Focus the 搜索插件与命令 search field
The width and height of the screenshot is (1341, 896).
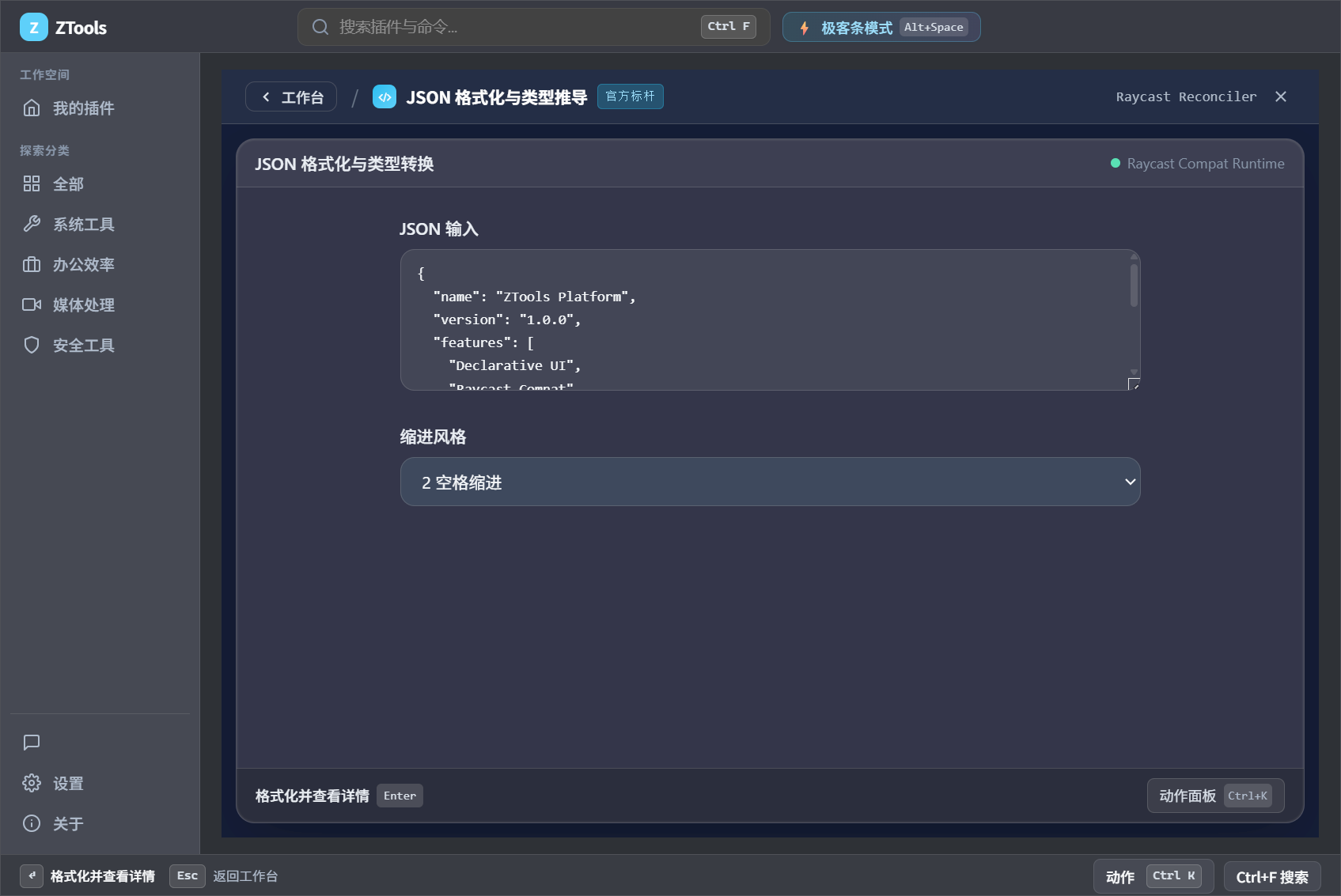pos(533,27)
